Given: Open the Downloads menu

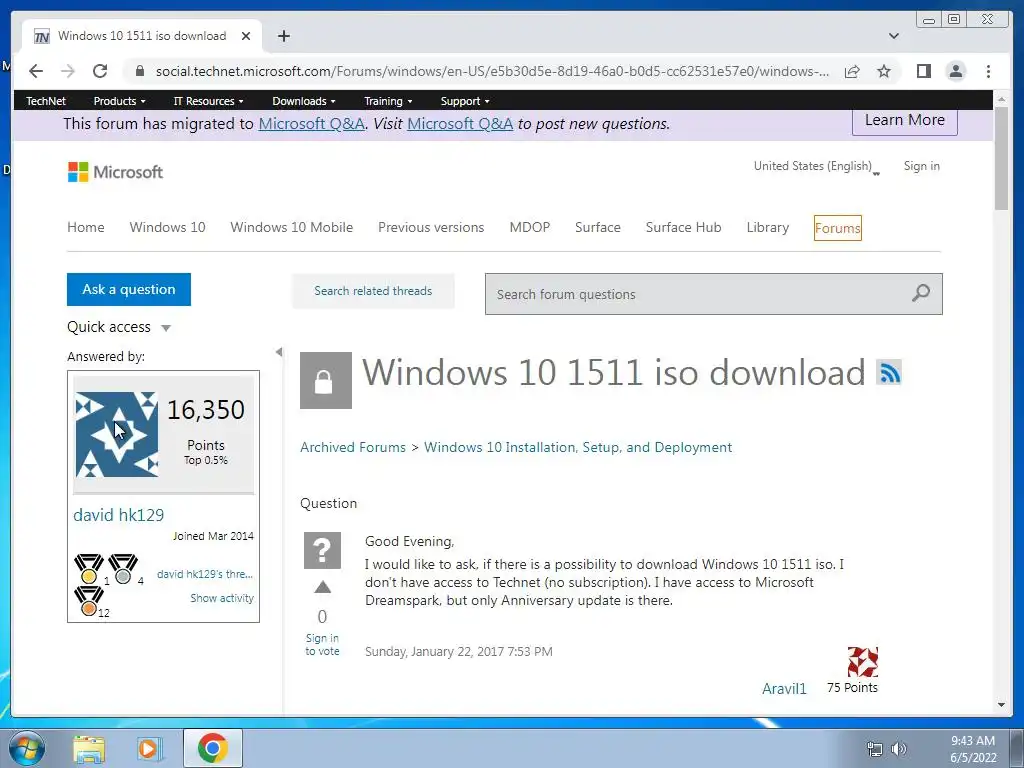Looking at the screenshot, I should (304, 101).
